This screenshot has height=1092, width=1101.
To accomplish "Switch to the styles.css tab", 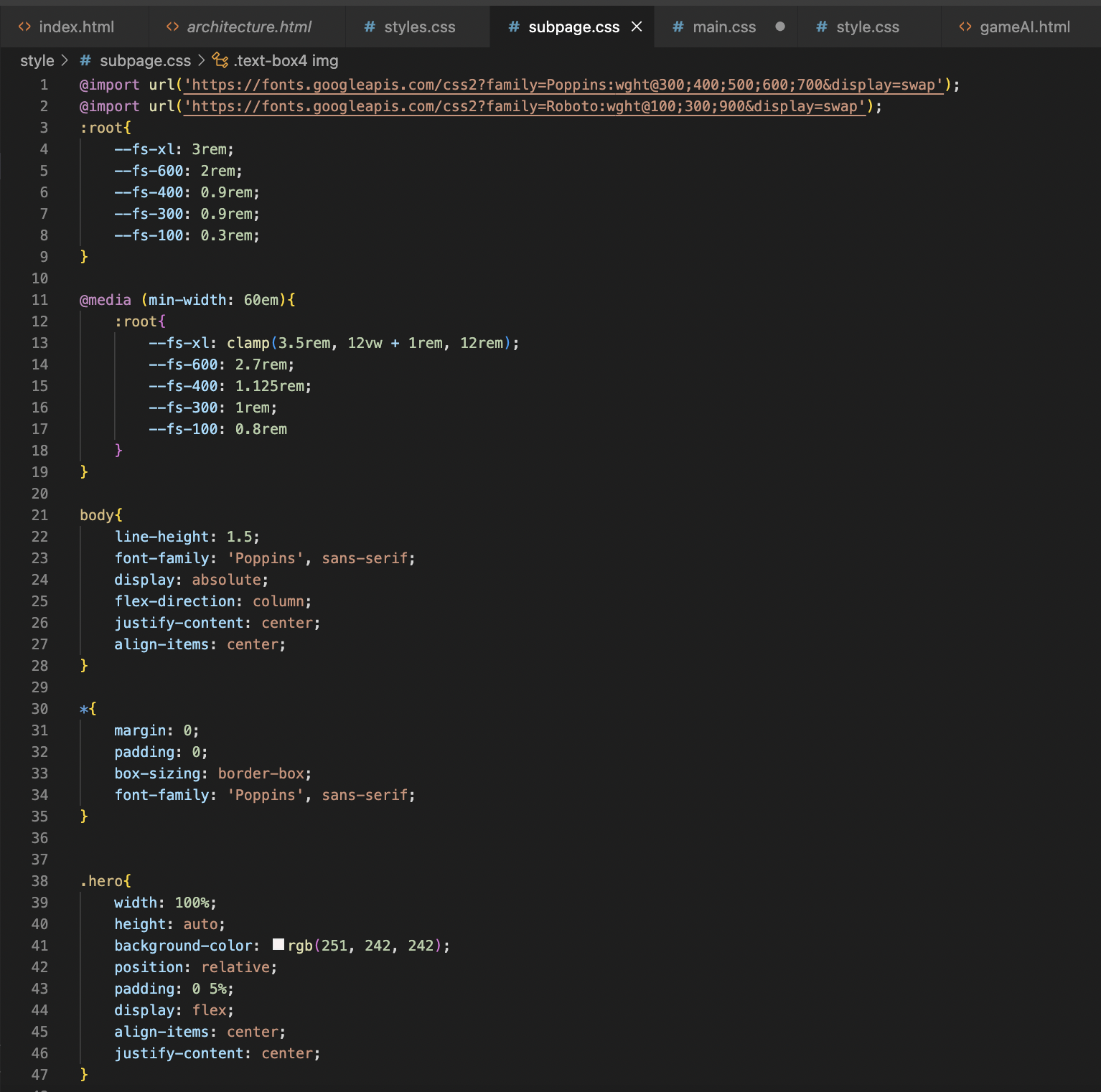I will coord(418,27).
